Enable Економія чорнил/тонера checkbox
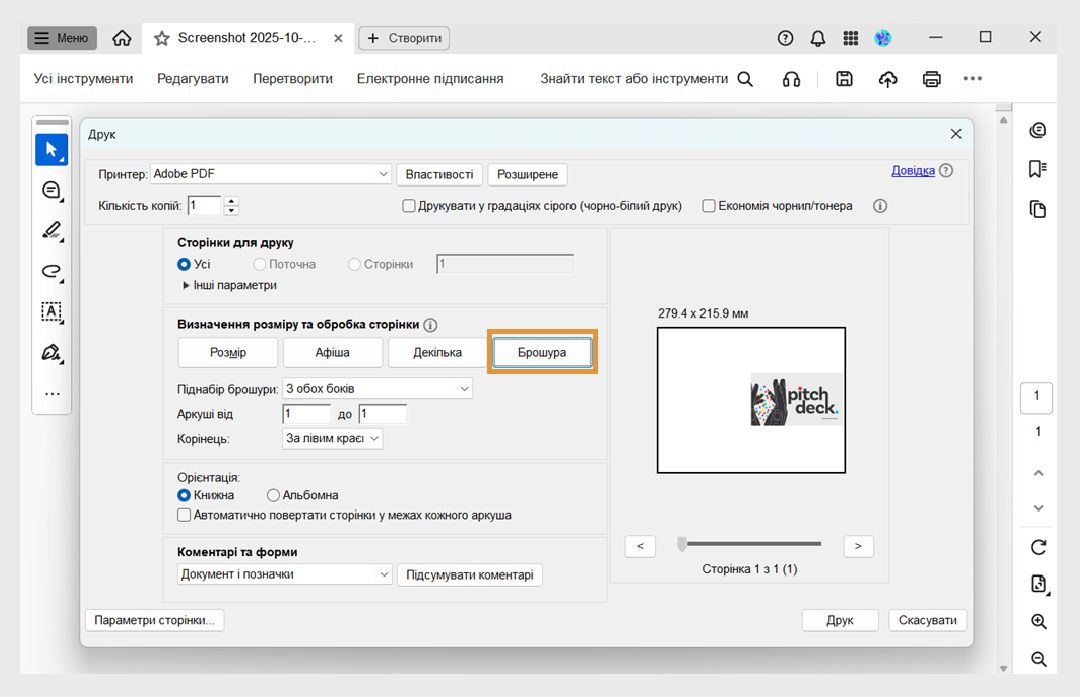This screenshot has height=697, width=1080. pyautogui.click(x=709, y=206)
